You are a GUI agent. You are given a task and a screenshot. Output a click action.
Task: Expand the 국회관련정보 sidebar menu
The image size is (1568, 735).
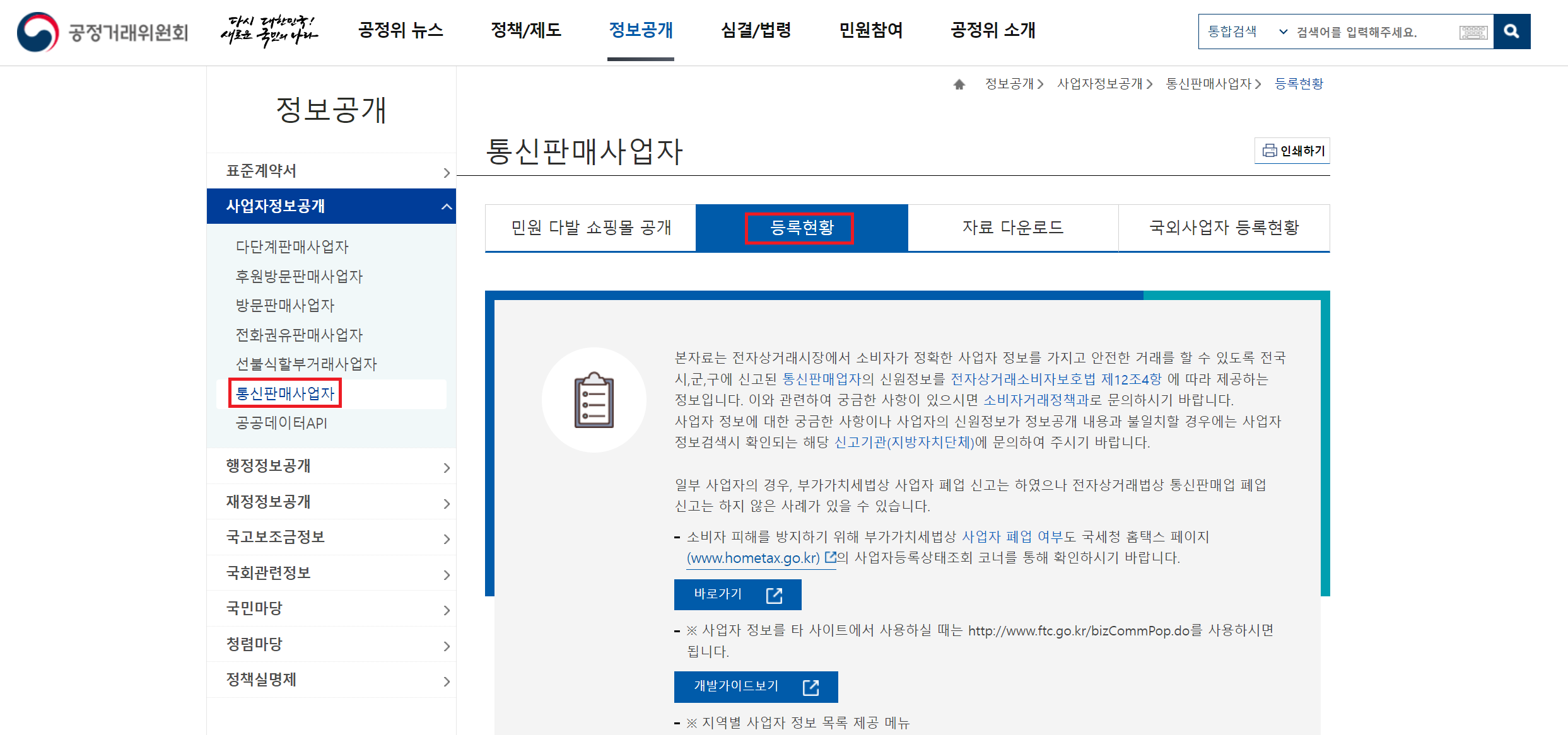(x=447, y=574)
